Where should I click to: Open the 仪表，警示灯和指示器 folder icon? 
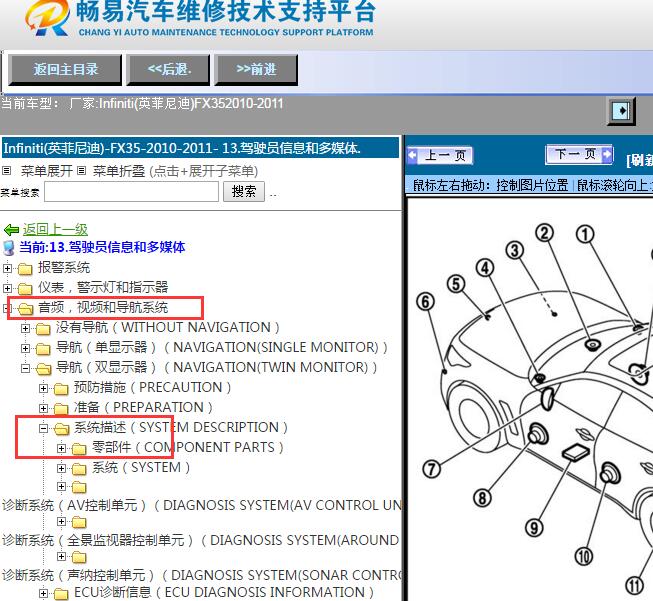[25, 288]
